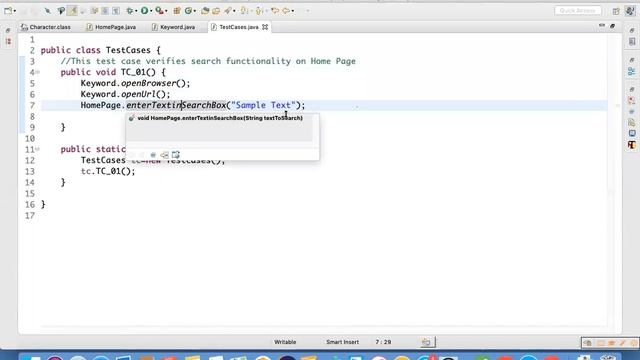Select the TestCases.java tab
Screen dimensions: 640x360
click(239, 27)
